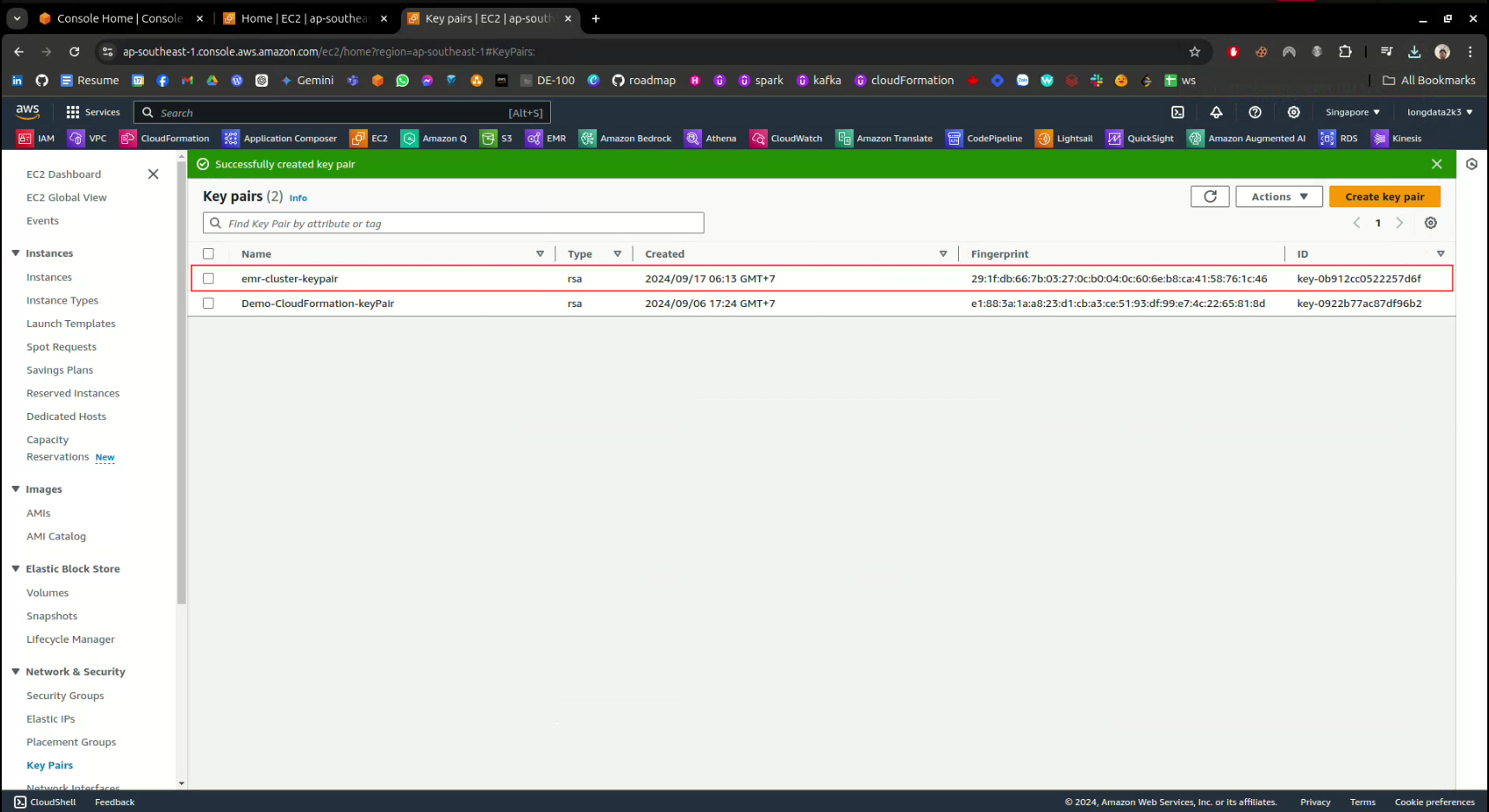Select the Demo-CloudFormation-keyPair checkbox
Screen dimensions: 1489x812
coord(208,304)
